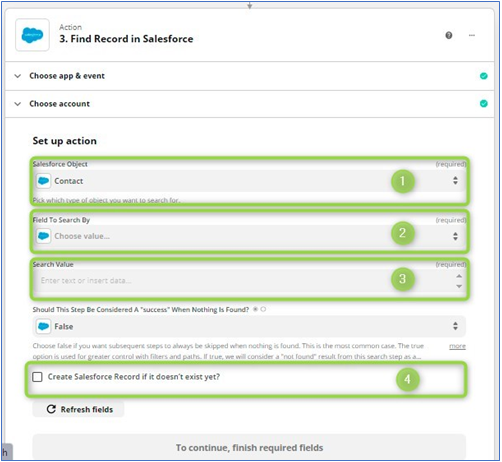Open the three-dot more options menu
This screenshot has height=462, width=502.
point(472,35)
